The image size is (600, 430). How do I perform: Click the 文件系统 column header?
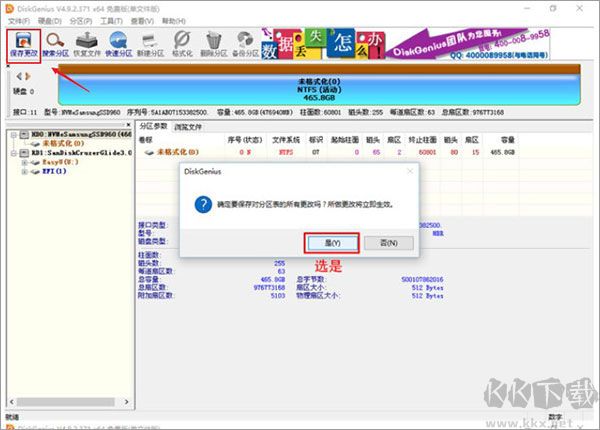point(286,140)
